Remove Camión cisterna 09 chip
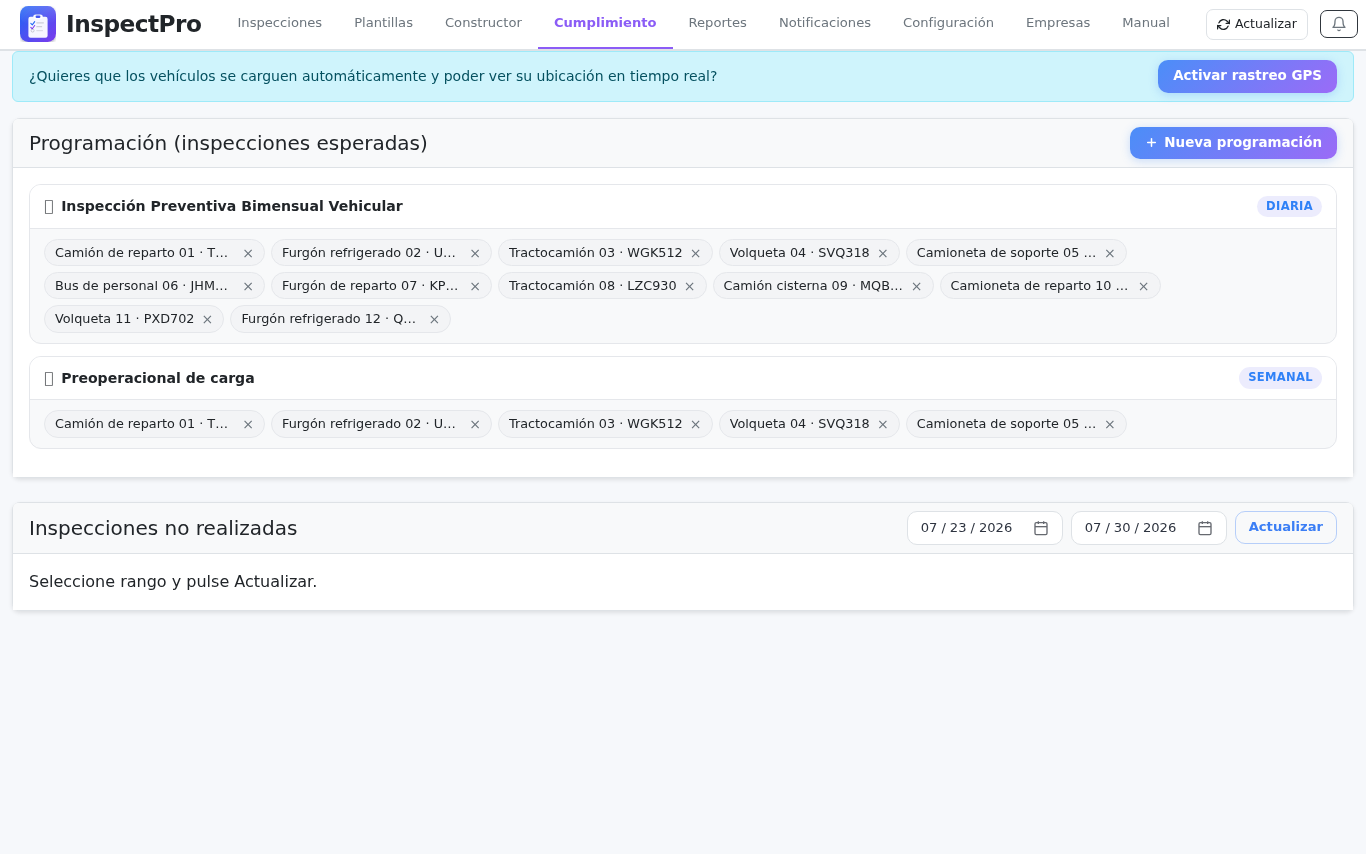This screenshot has width=1366, height=854. click(917, 286)
